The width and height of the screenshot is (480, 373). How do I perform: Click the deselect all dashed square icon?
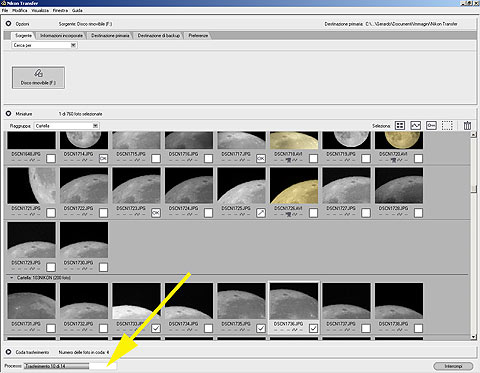(447, 126)
